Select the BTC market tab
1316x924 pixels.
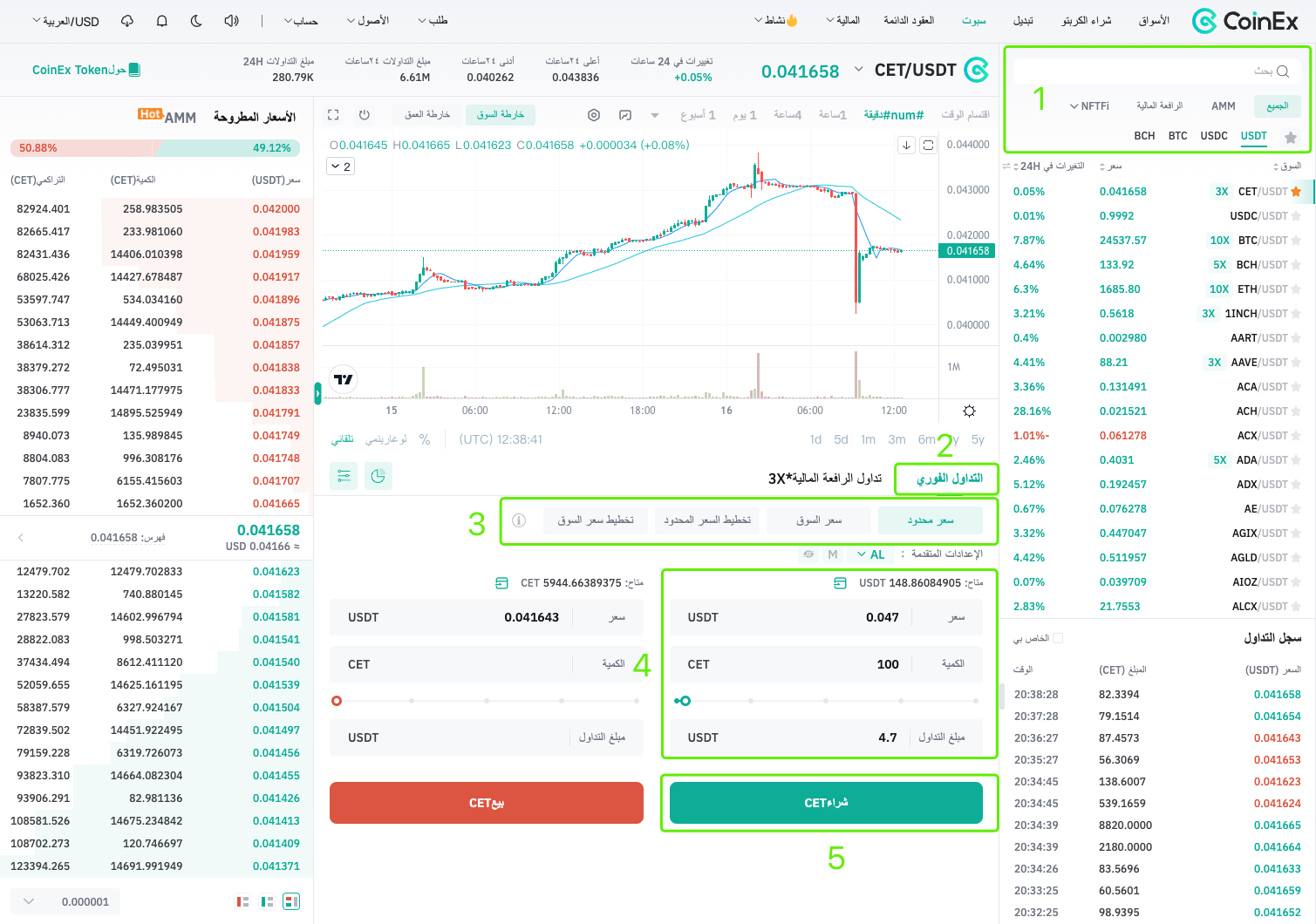click(x=1178, y=136)
